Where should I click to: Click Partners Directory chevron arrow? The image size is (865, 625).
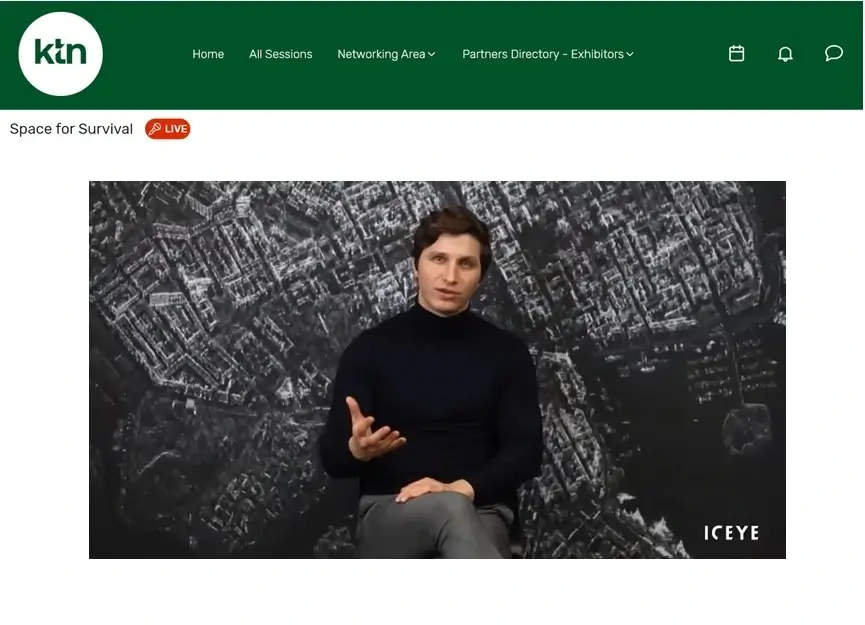630,55
